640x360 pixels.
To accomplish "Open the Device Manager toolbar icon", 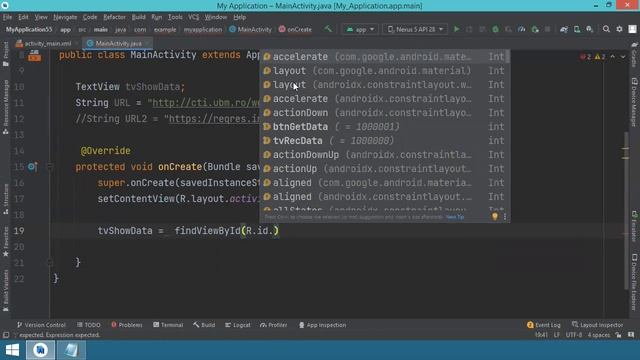I will point(577,29).
